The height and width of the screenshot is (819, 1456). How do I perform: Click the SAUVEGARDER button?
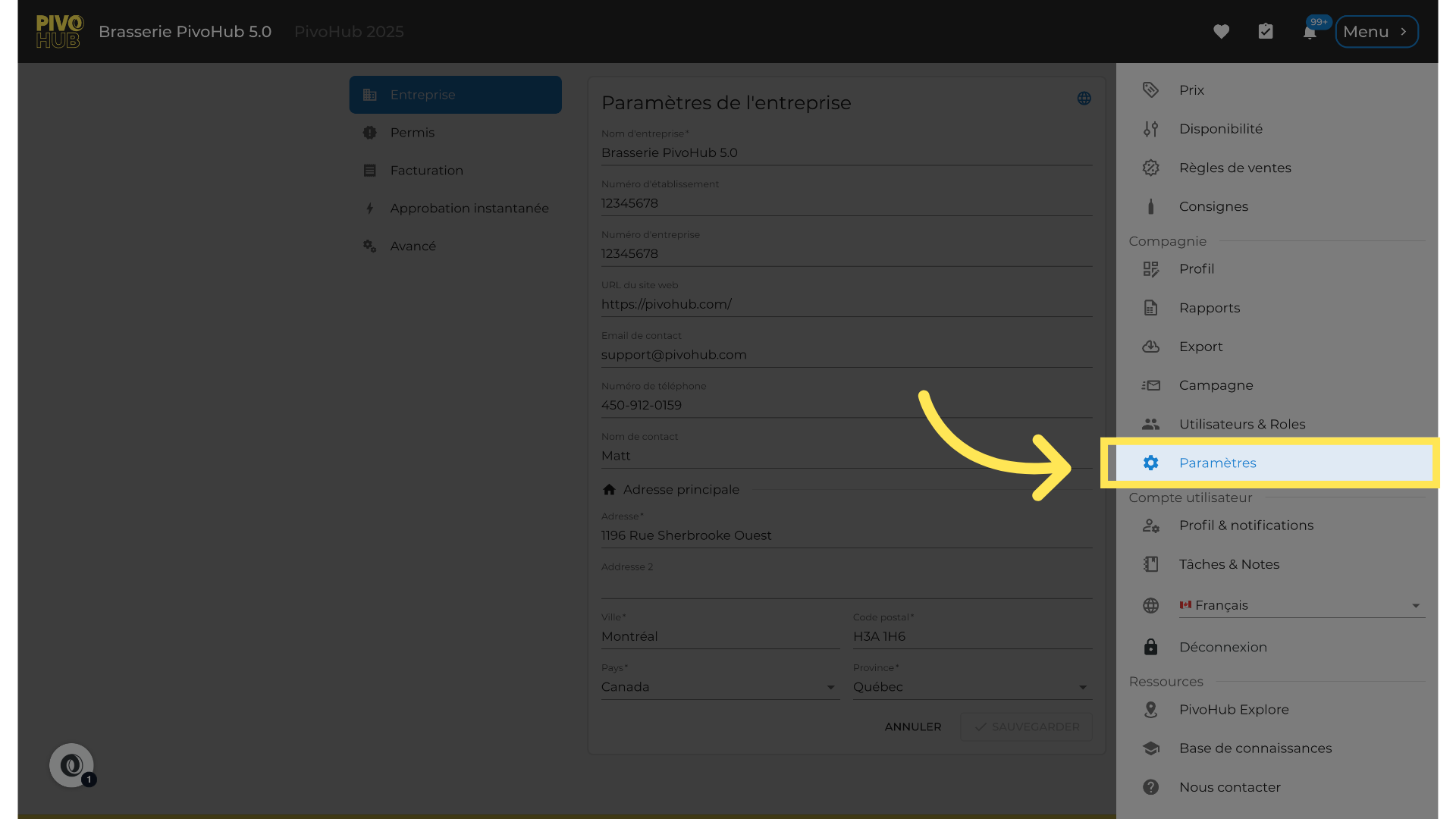click(1026, 726)
